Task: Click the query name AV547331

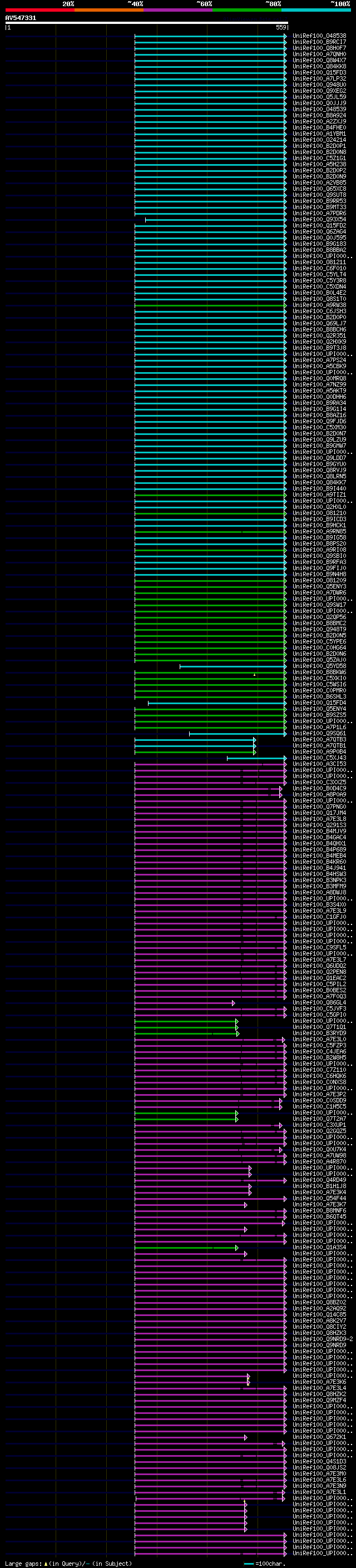Action: point(21,18)
